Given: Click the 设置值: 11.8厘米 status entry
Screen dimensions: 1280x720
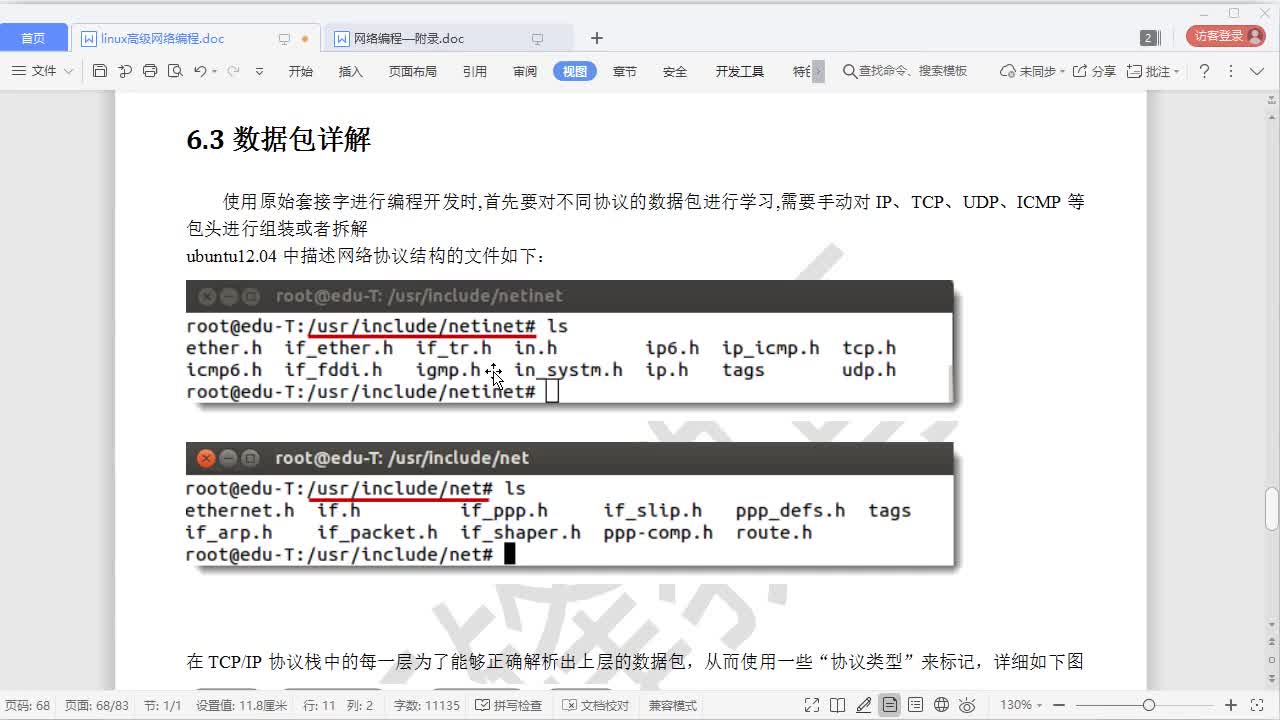Looking at the screenshot, I should point(241,705).
